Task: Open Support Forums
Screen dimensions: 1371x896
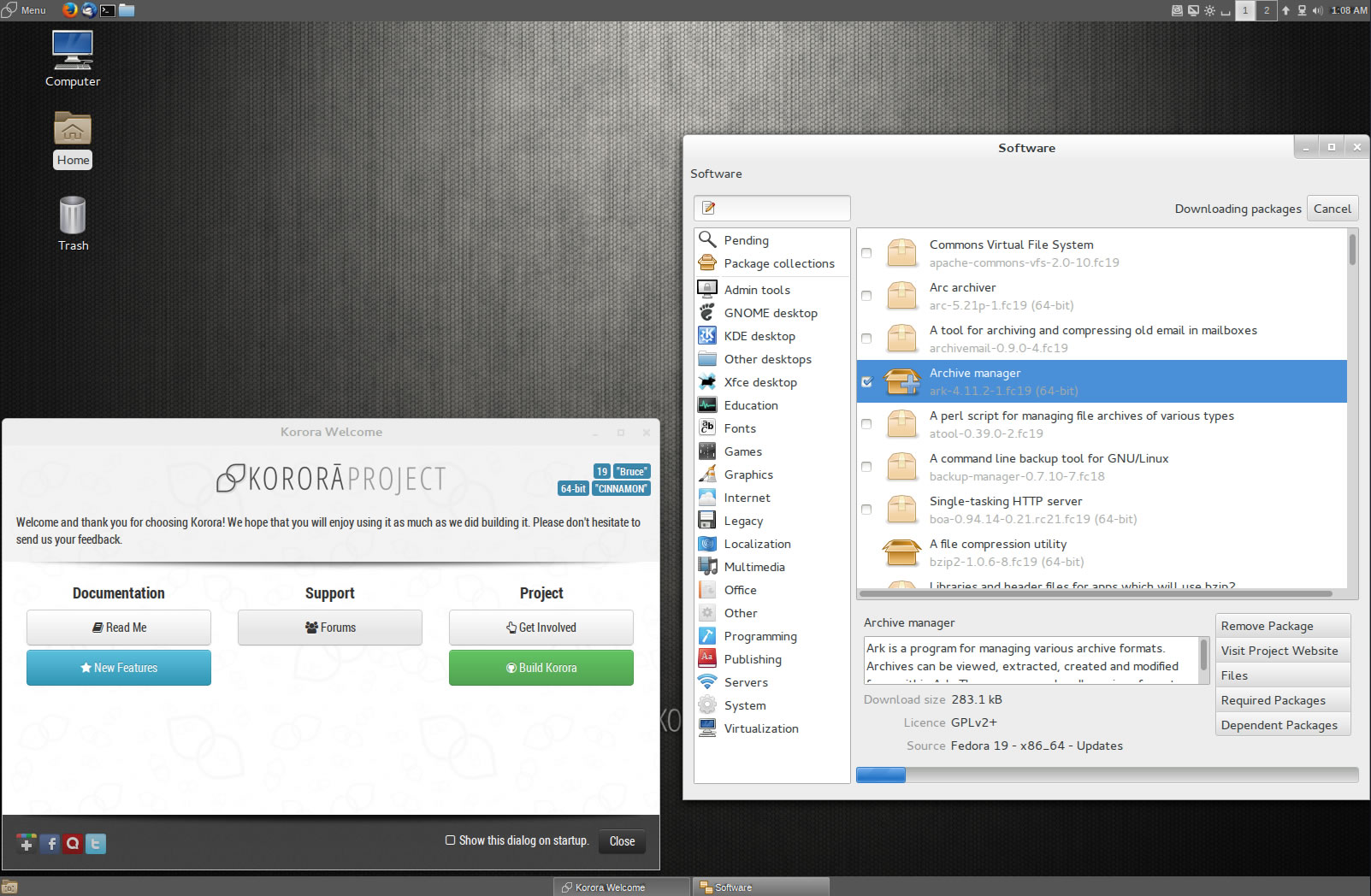Action: tap(330, 628)
